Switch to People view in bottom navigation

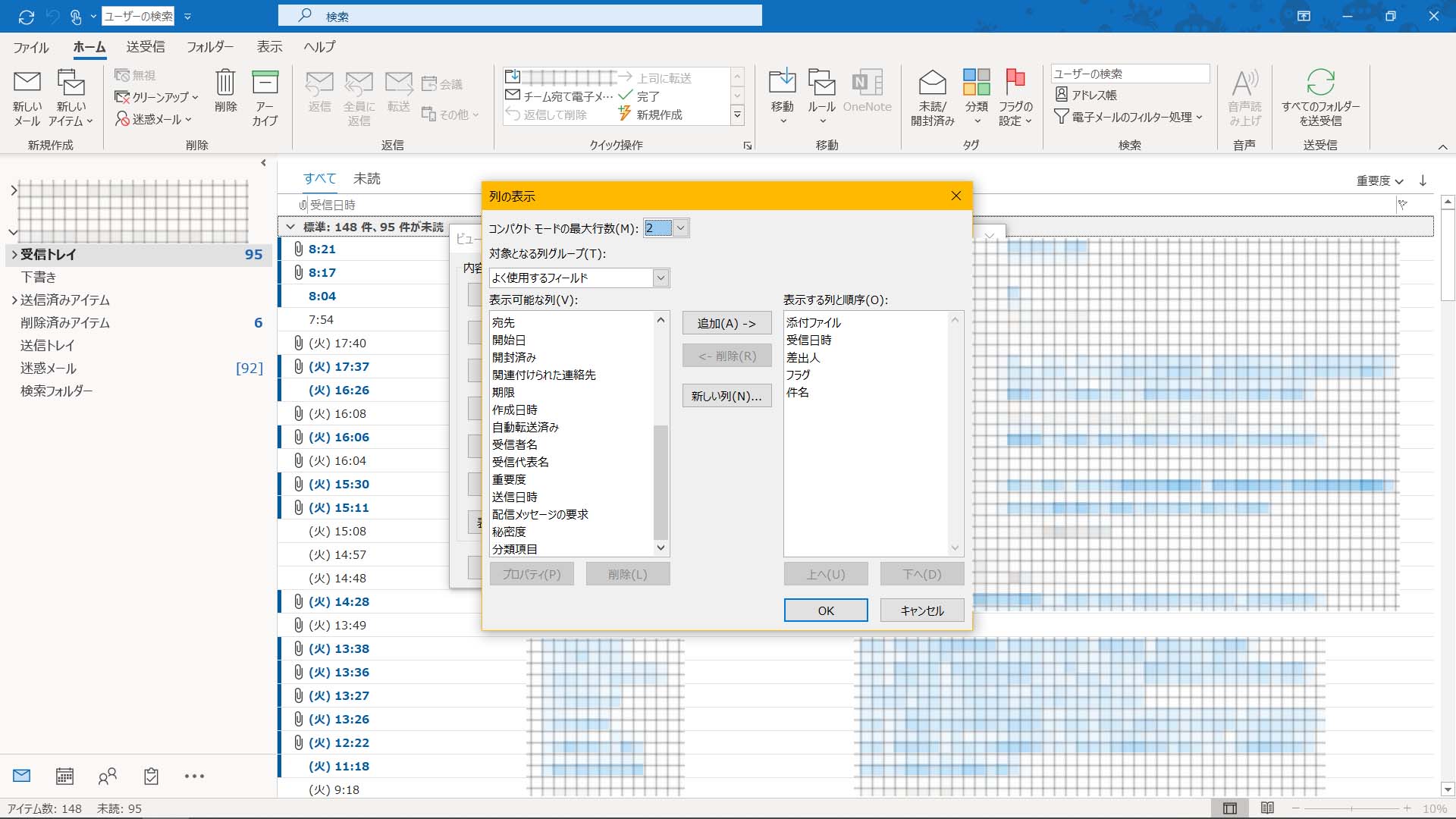(108, 776)
